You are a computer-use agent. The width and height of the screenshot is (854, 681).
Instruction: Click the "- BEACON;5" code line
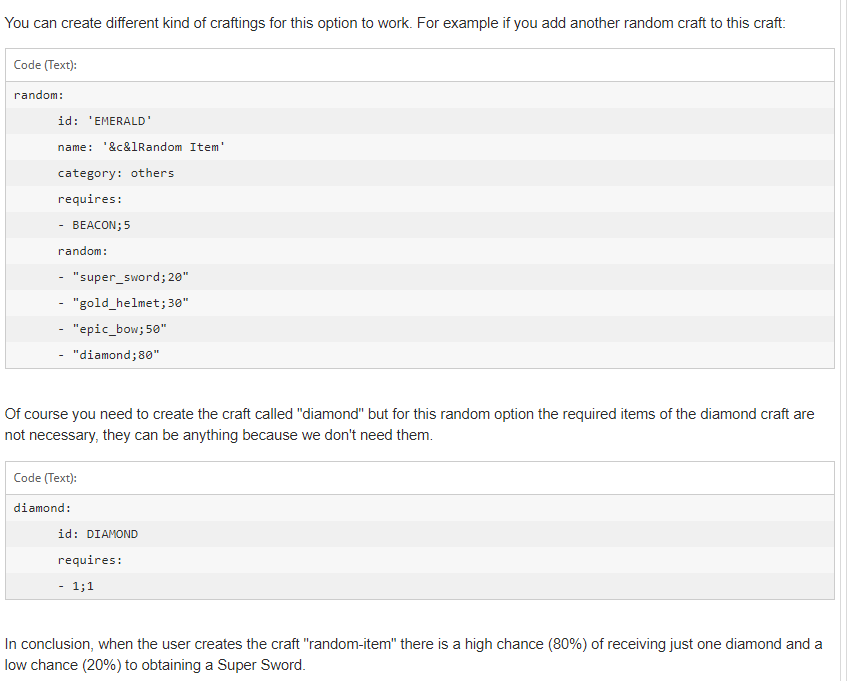pyautogui.click(x=94, y=225)
